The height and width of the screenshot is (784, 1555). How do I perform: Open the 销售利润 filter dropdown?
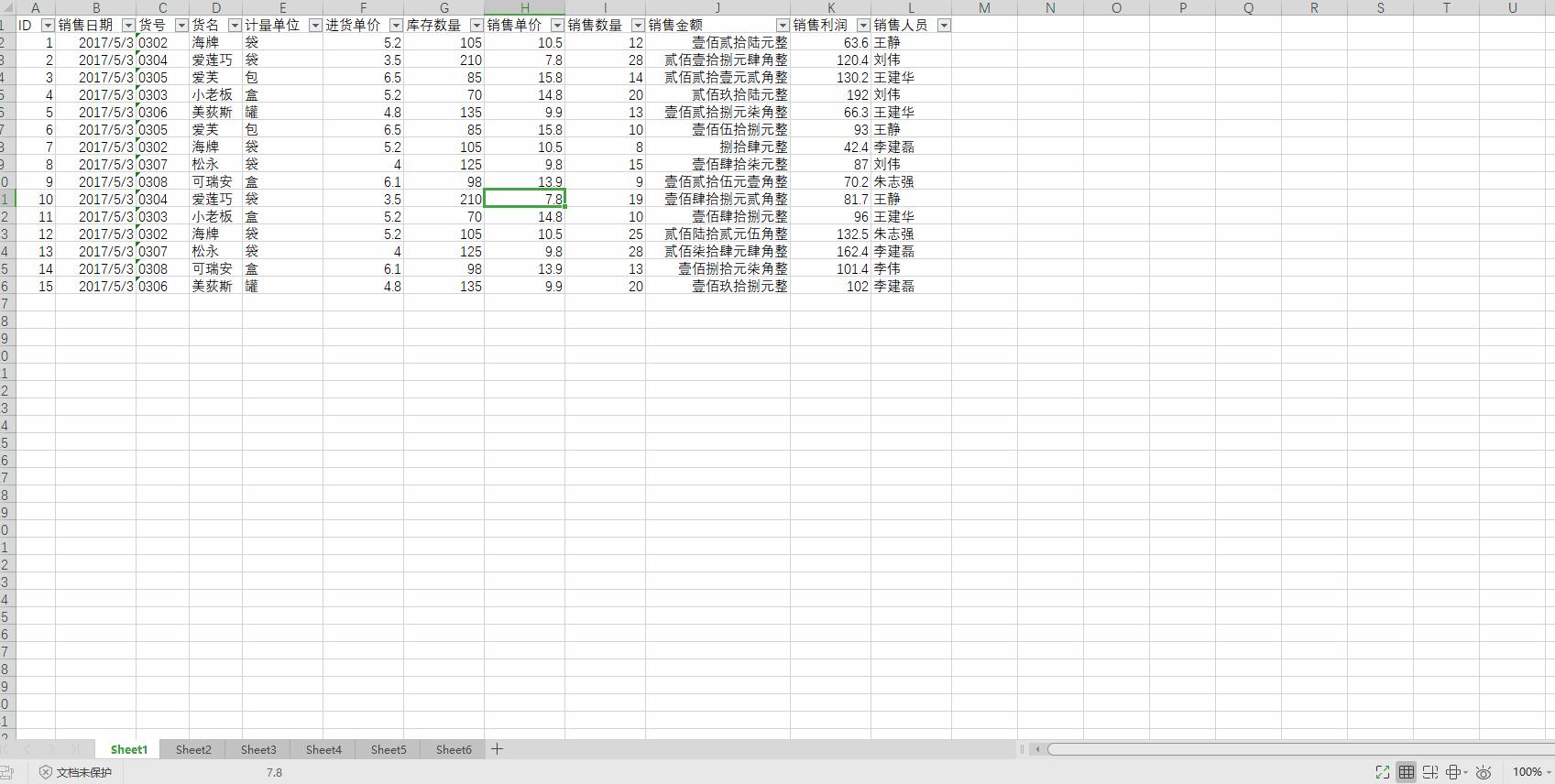[863, 26]
